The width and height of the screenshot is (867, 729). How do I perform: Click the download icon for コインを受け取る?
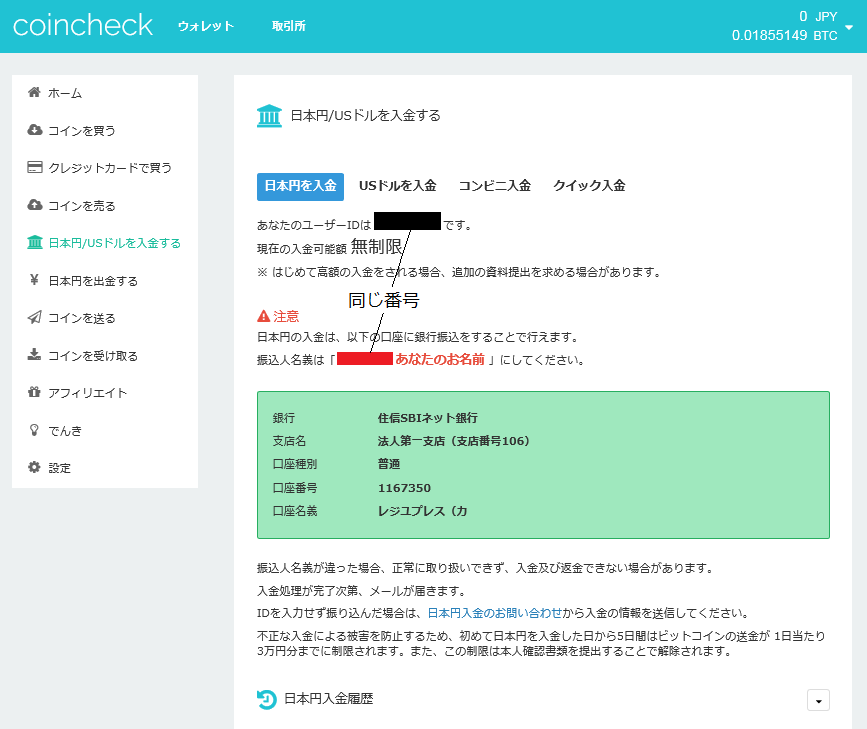[x=34, y=355]
